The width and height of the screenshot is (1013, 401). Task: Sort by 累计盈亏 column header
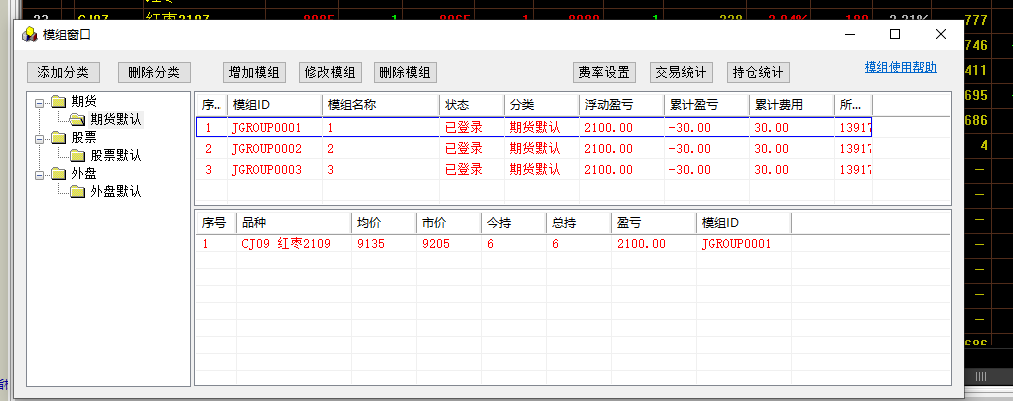pyautogui.click(x=707, y=105)
